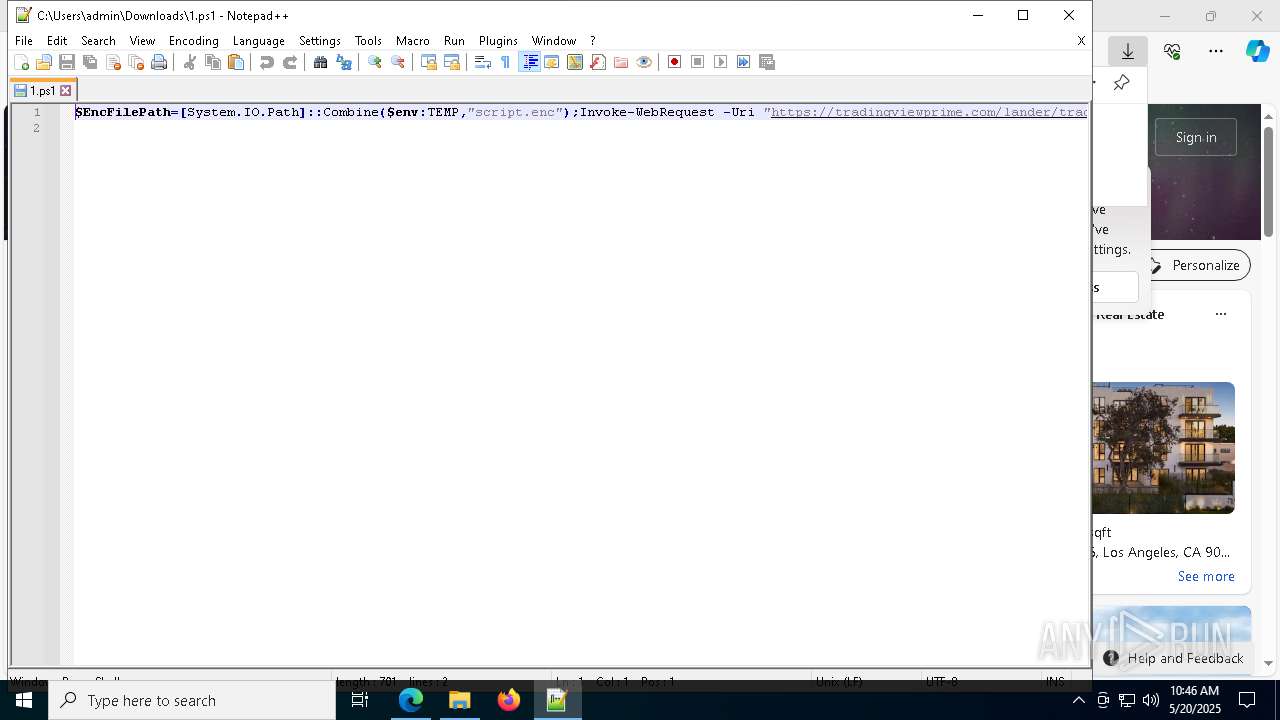Toggle the Indent Guide toolbar icon
Viewport: 1280px width, 720px height.
click(x=530, y=62)
